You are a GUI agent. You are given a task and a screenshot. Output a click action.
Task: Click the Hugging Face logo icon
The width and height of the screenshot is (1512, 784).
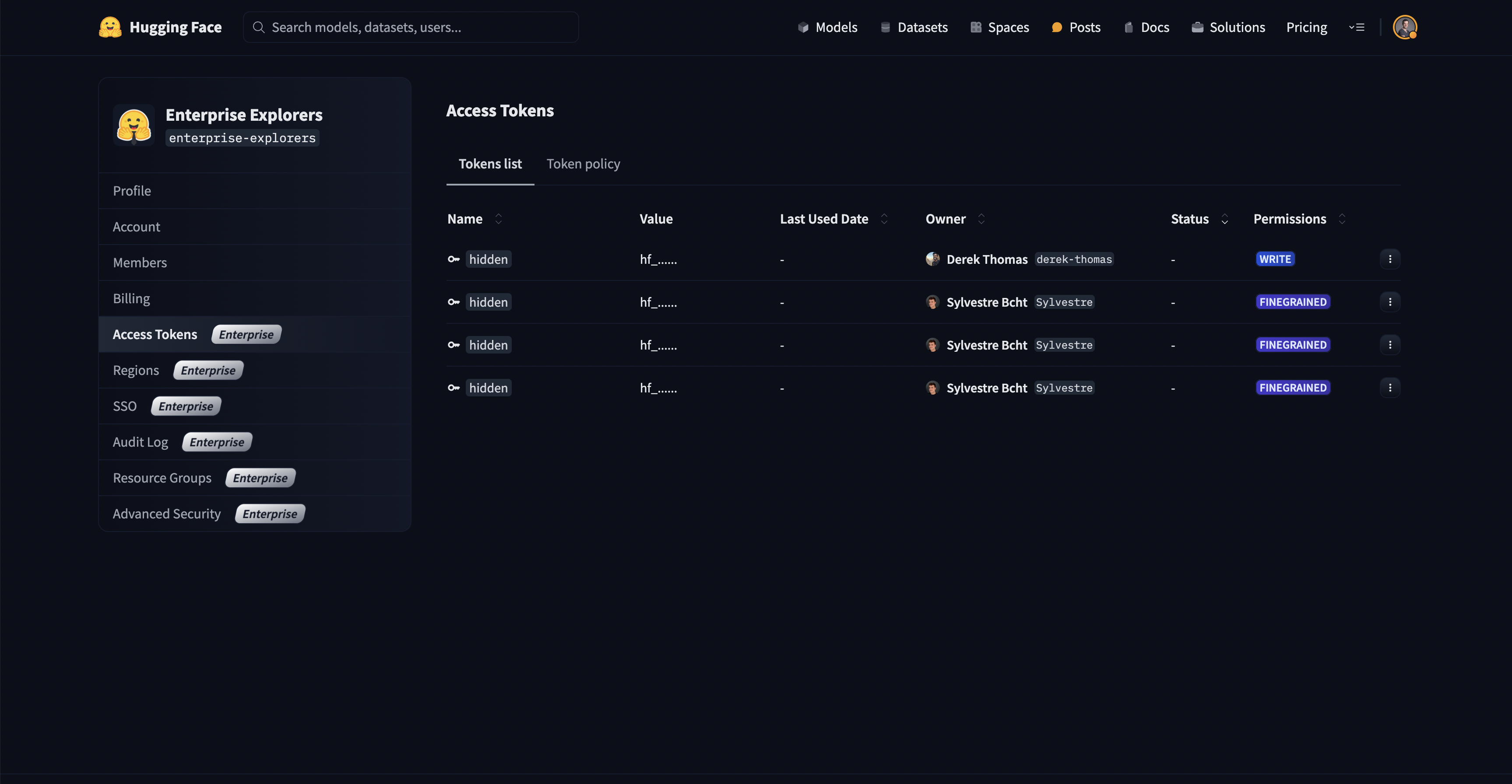coord(110,28)
